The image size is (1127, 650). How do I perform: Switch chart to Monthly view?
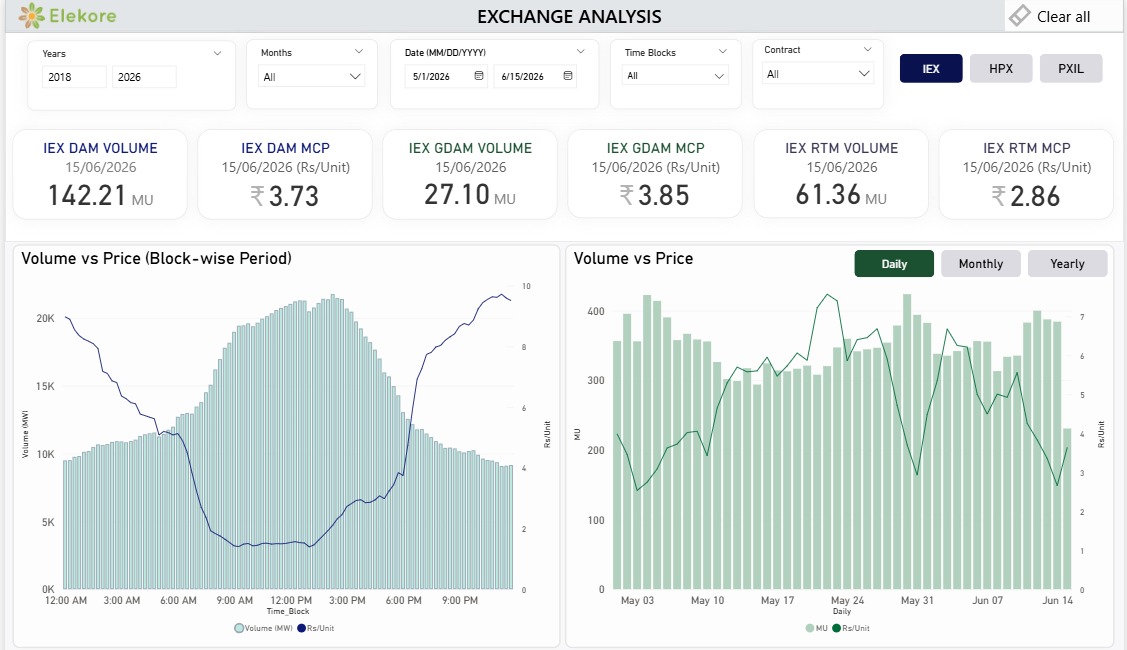tap(980, 264)
